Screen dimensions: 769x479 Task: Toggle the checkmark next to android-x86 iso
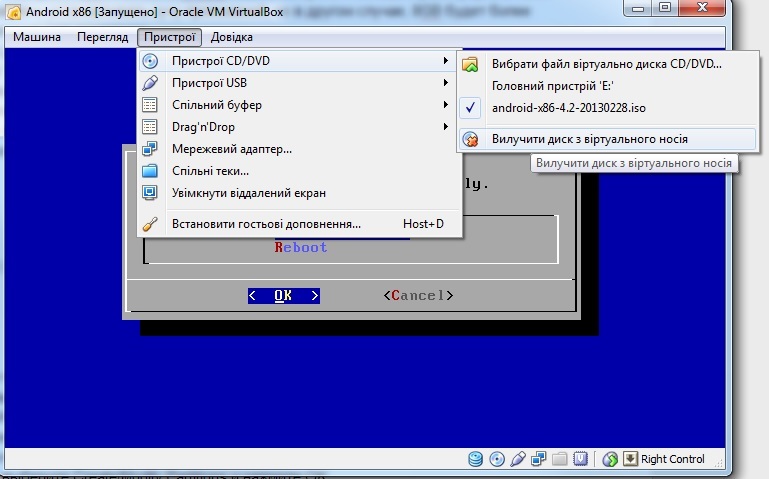tap(470, 107)
